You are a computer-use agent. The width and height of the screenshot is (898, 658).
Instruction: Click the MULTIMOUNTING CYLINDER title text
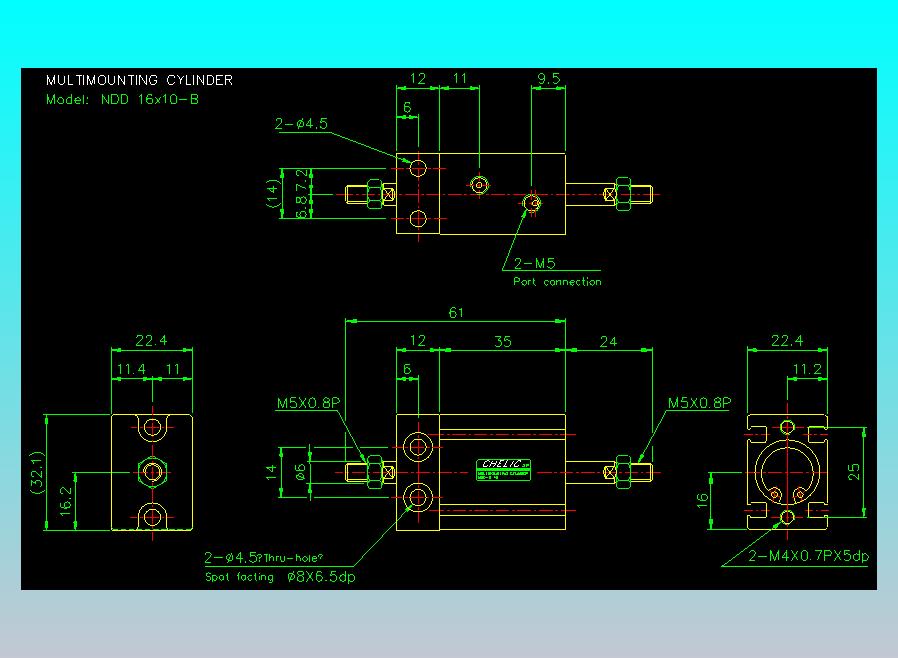(x=139, y=80)
